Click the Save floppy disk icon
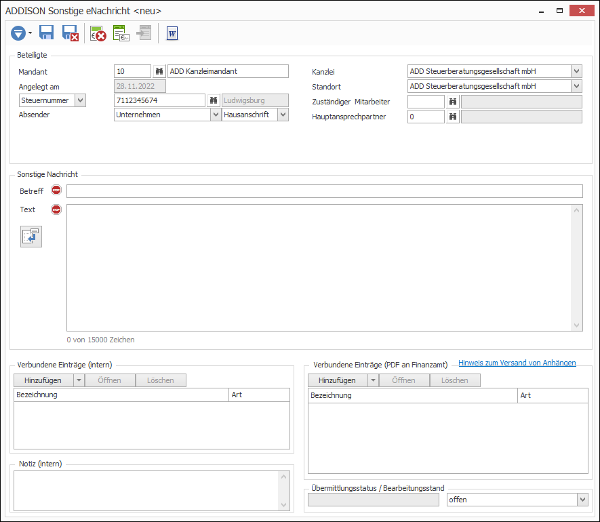600x522 pixels. 46,33
